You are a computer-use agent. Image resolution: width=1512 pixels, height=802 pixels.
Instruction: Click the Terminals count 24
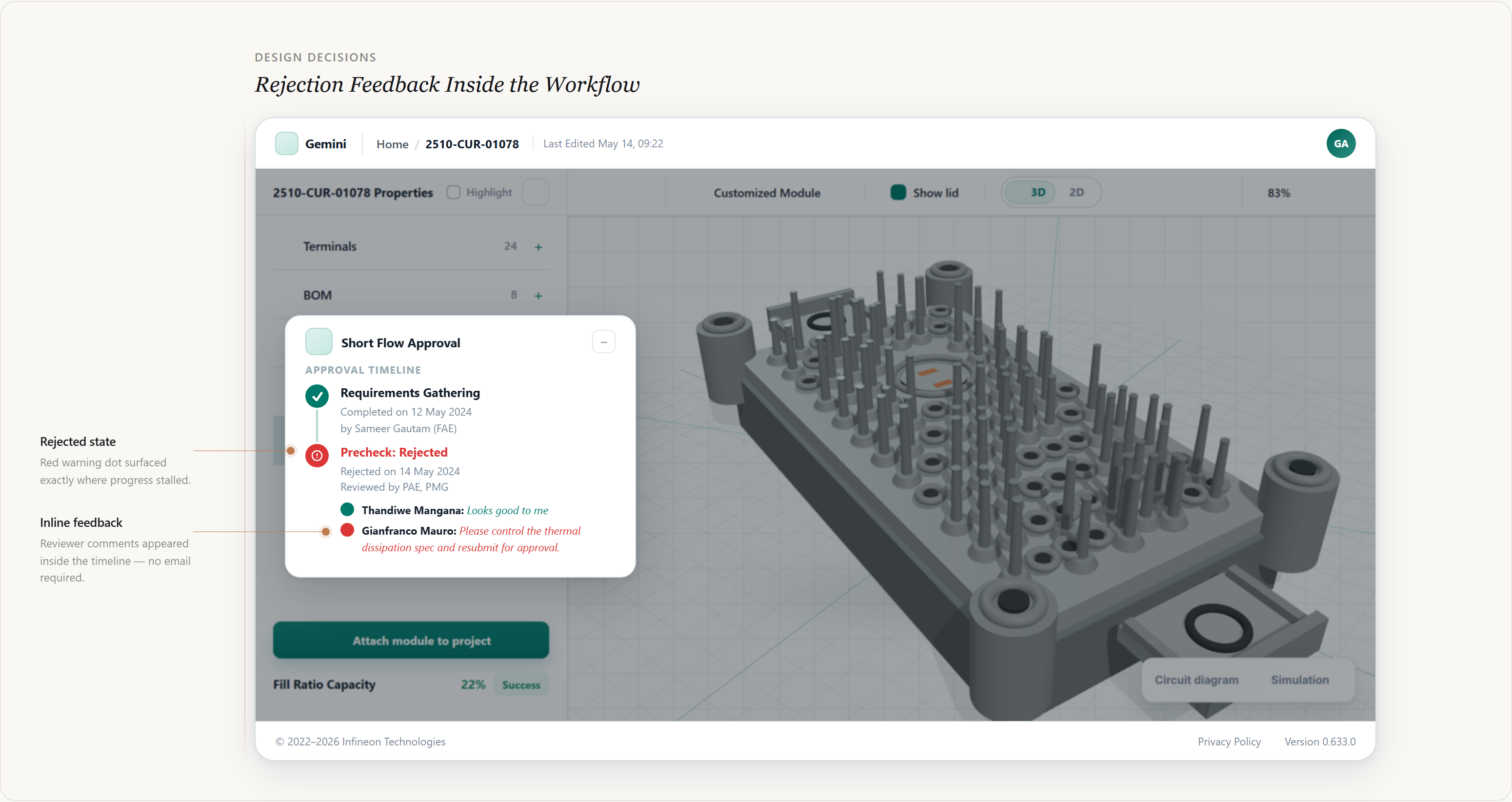(510, 246)
